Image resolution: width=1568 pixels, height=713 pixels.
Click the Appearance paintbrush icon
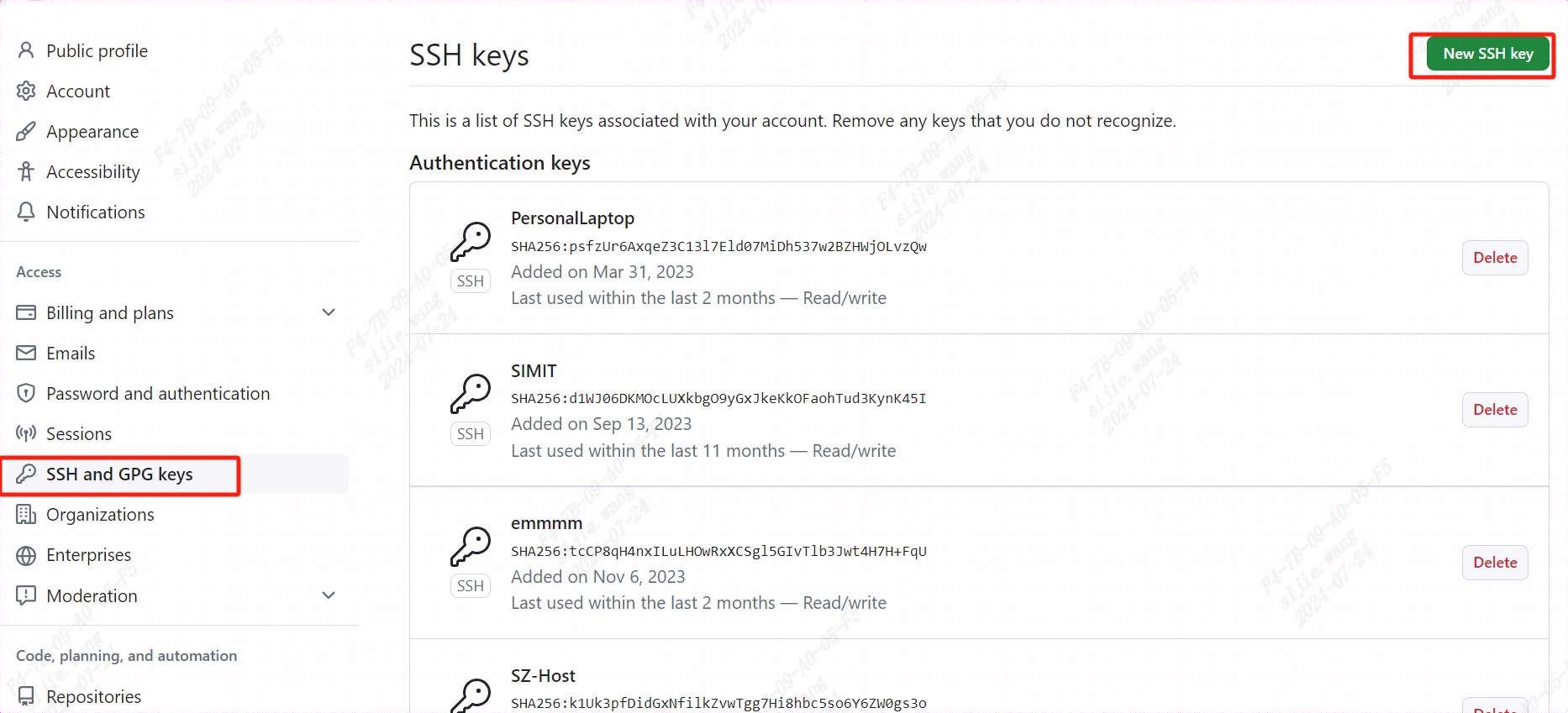click(x=26, y=132)
